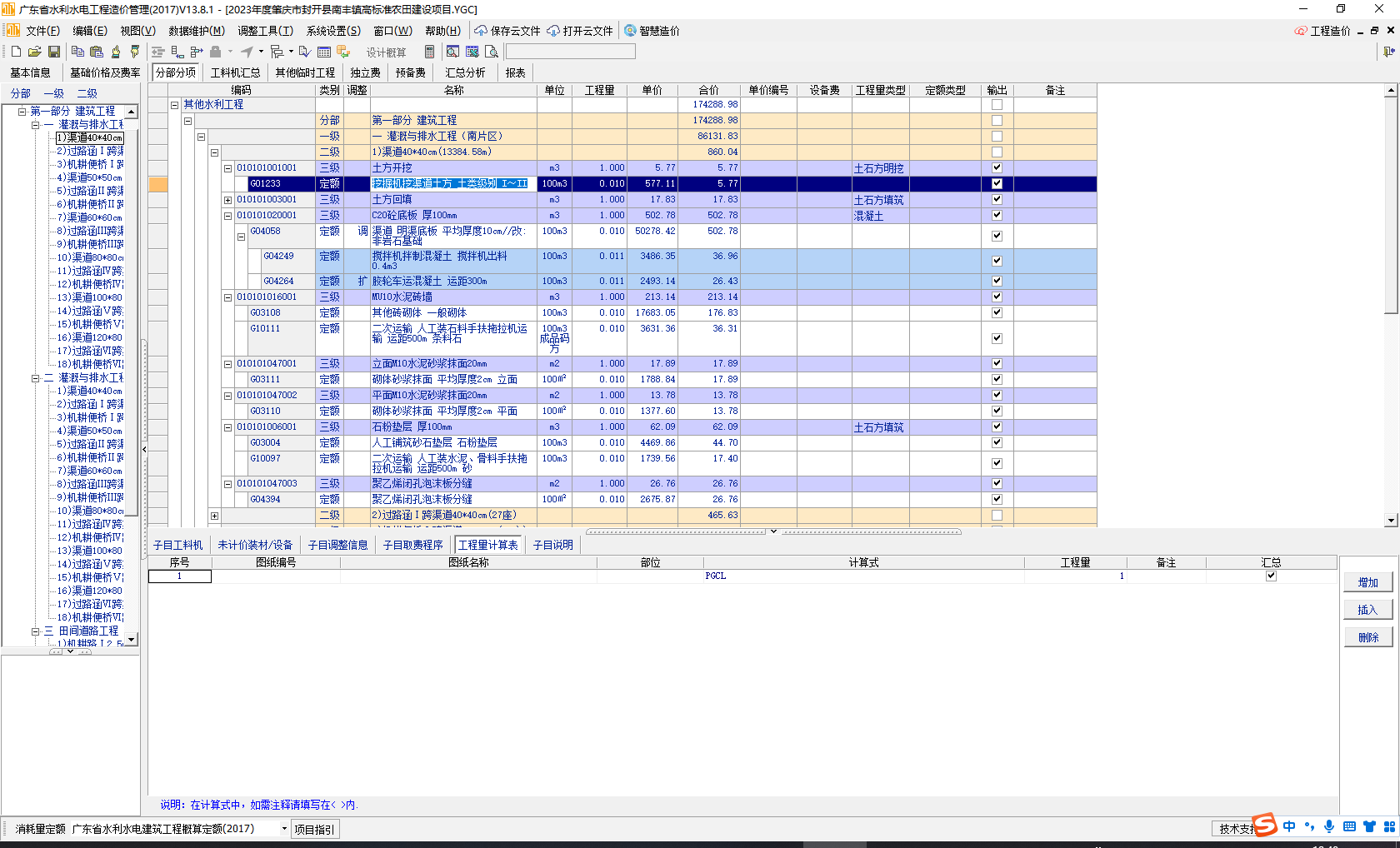Screen dimensions: 1400x848
Task: Click the 计算式 cell containing PGCL
Action: pyautogui.click(x=864, y=576)
